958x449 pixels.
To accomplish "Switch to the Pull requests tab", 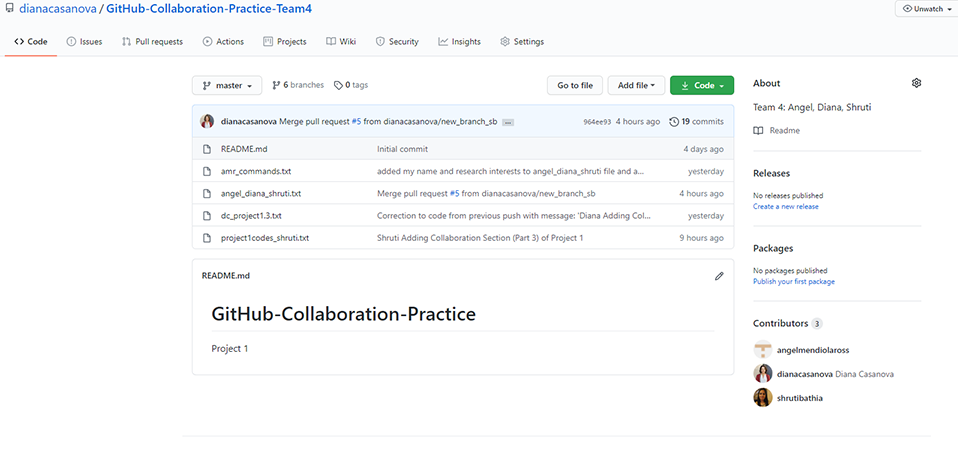I will click(x=152, y=42).
